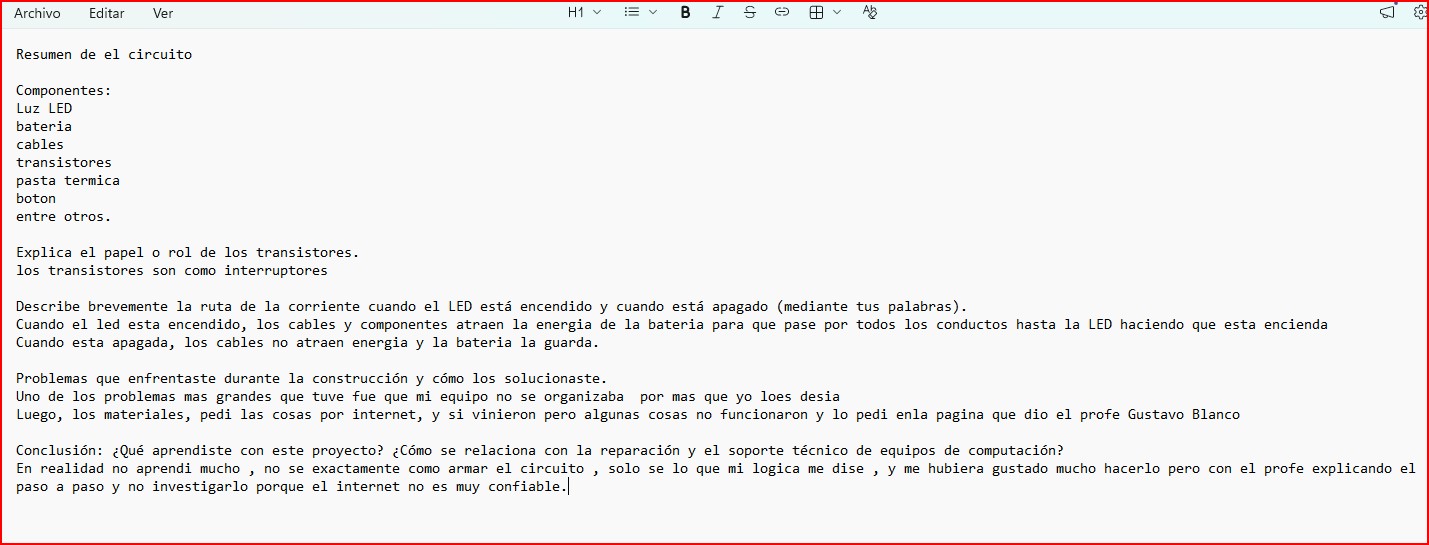Toggle strikethrough formatting
The height and width of the screenshot is (545, 1429).
coord(750,13)
